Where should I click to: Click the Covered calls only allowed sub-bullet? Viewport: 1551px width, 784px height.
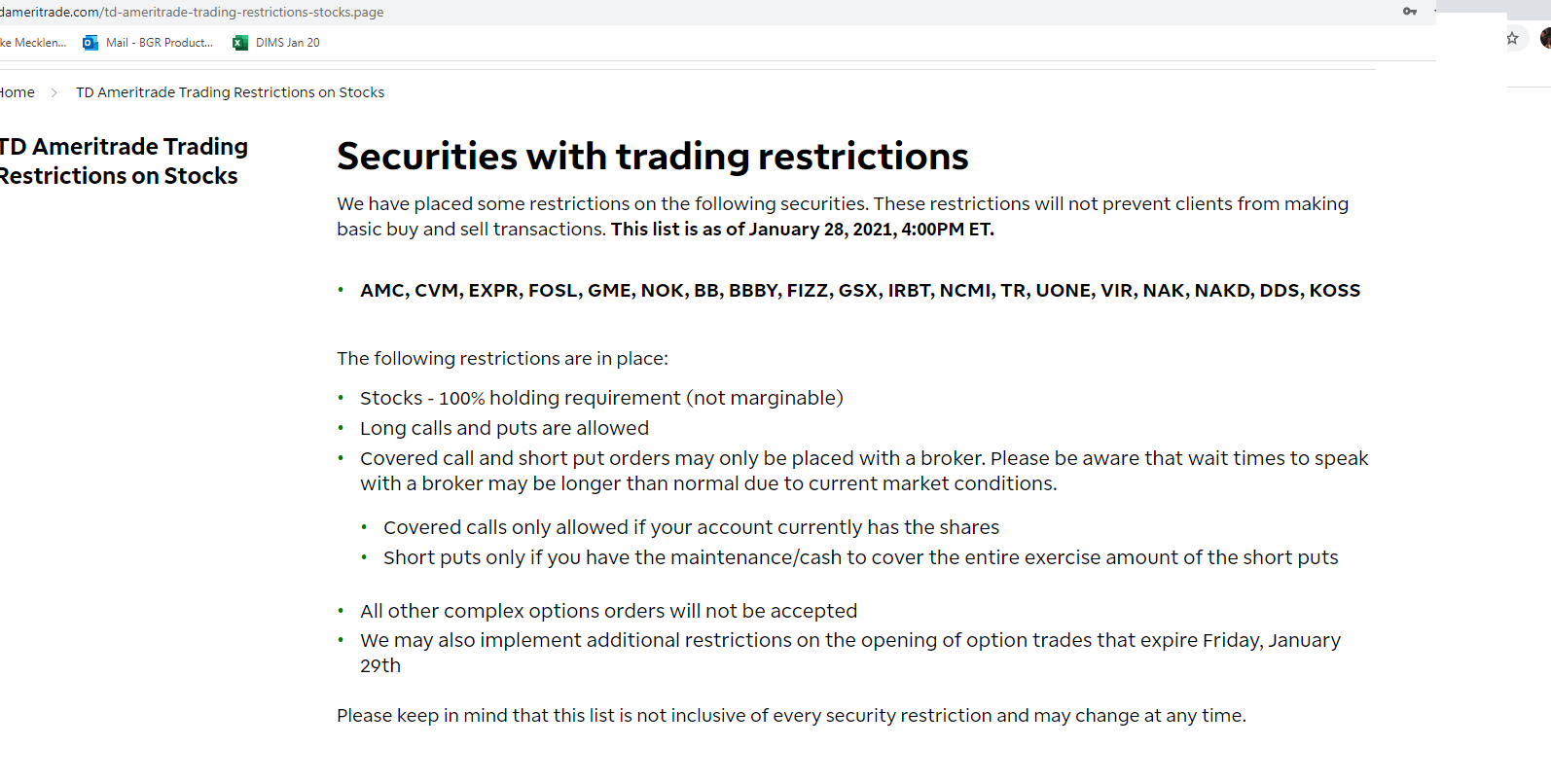691,527
